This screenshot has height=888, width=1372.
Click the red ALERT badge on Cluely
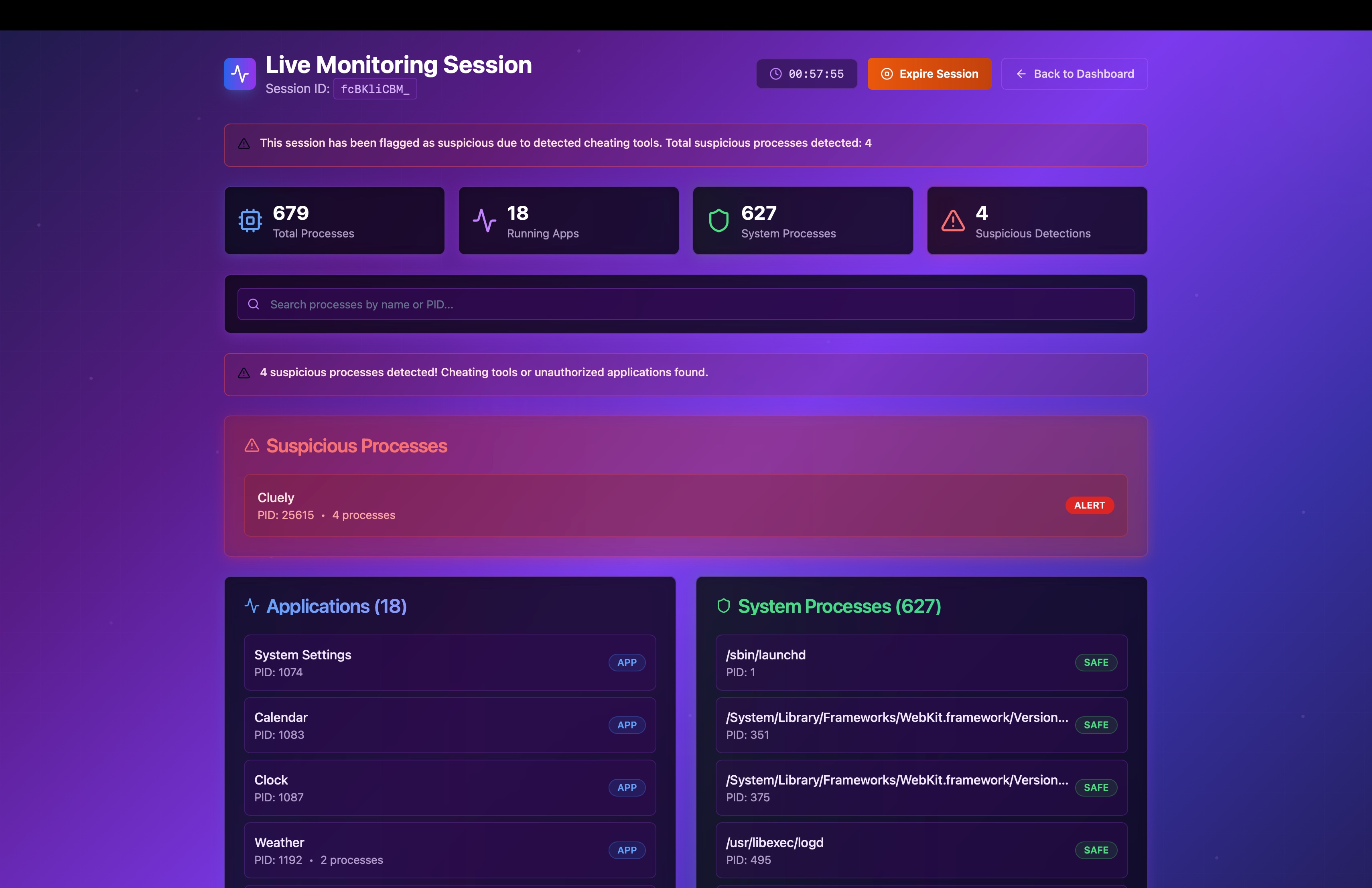coord(1090,505)
